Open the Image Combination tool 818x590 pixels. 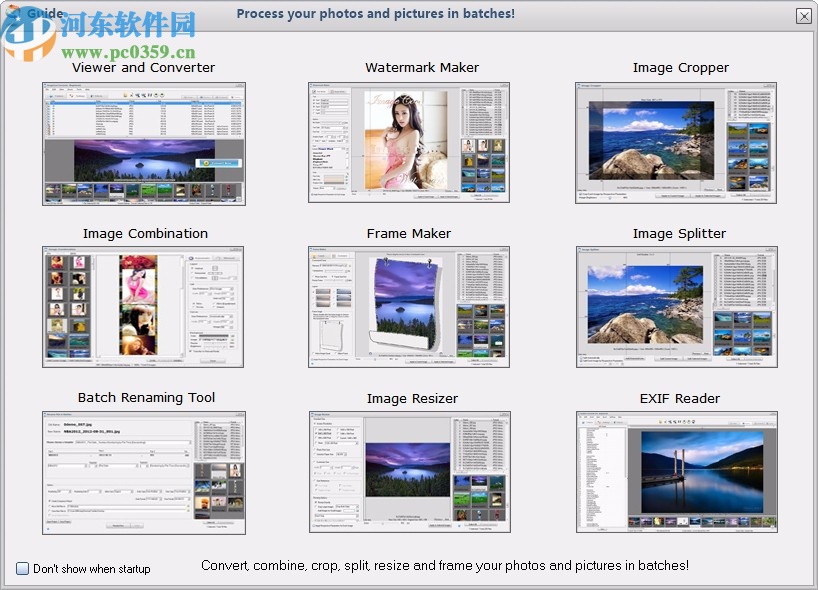(143, 306)
